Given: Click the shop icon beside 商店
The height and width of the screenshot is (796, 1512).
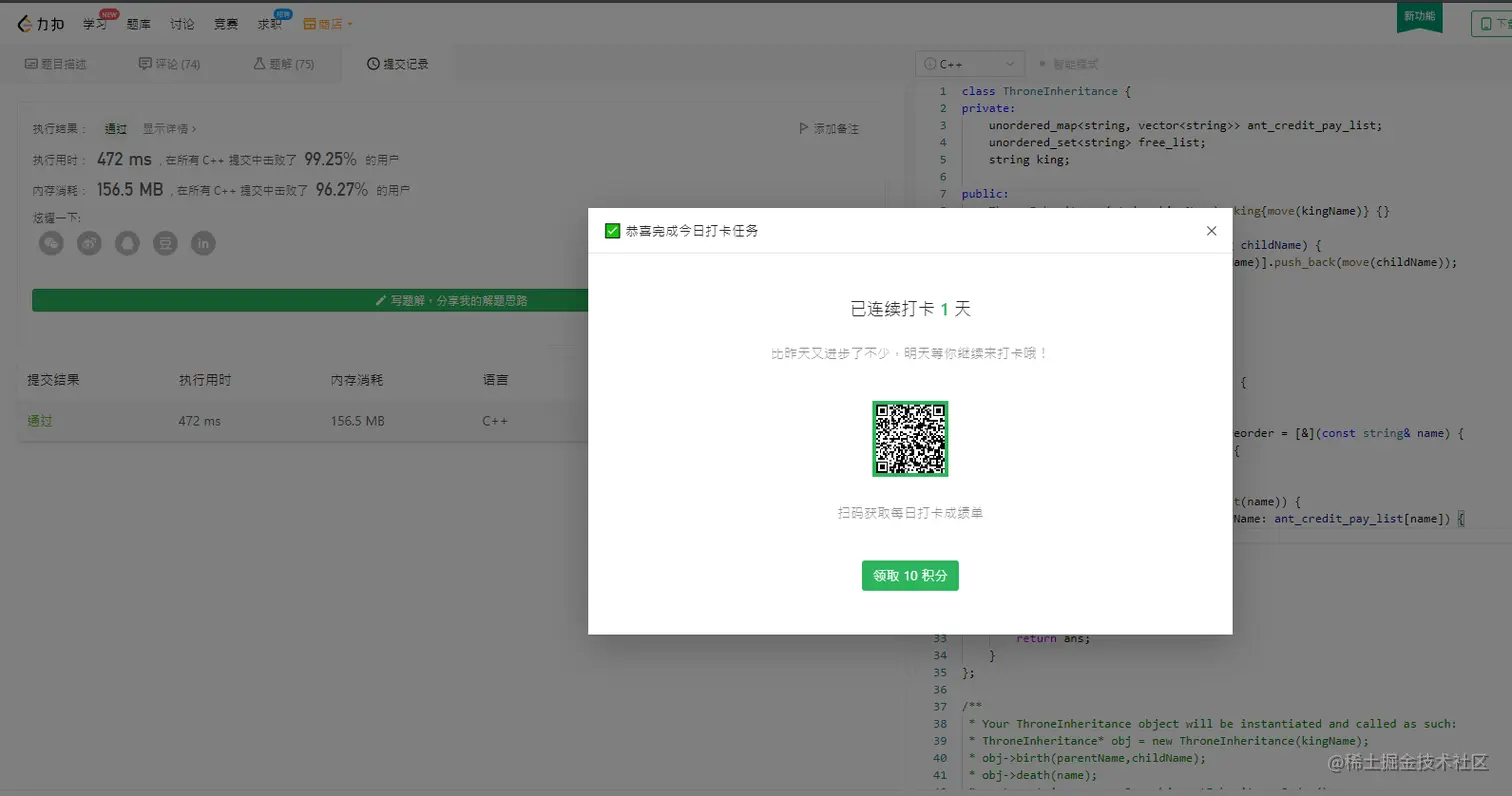Looking at the screenshot, I should (309, 23).
